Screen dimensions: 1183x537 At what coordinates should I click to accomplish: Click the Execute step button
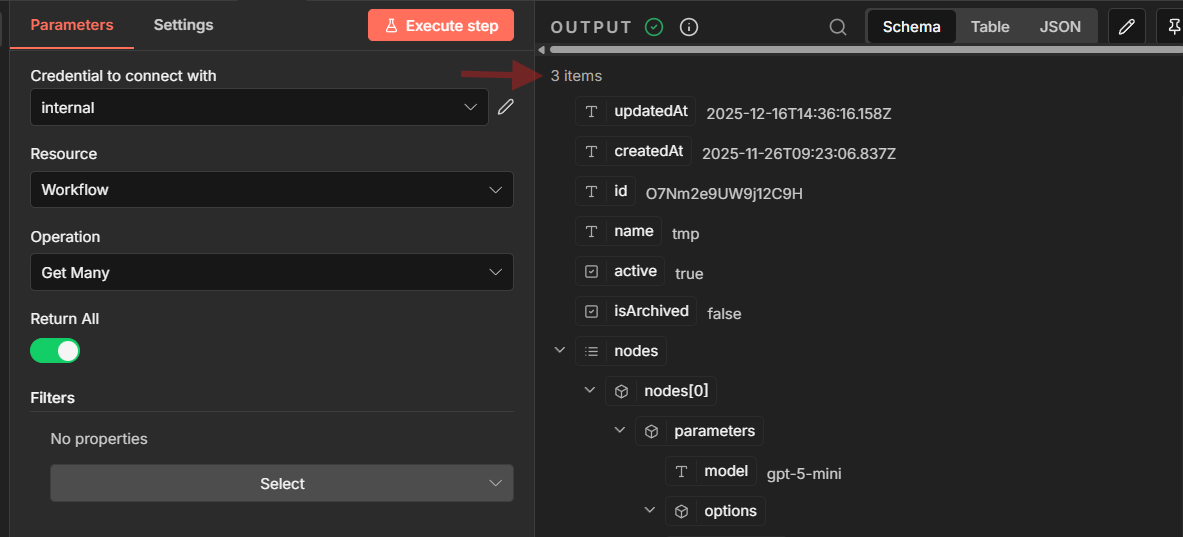point(441,26)
